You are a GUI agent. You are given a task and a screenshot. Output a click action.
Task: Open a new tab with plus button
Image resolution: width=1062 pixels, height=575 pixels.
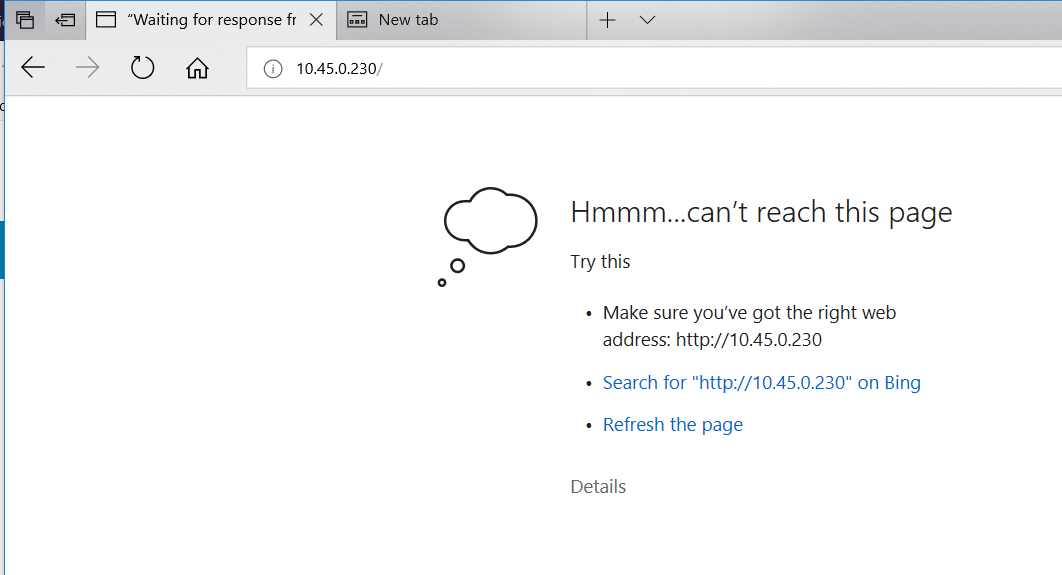608,20
